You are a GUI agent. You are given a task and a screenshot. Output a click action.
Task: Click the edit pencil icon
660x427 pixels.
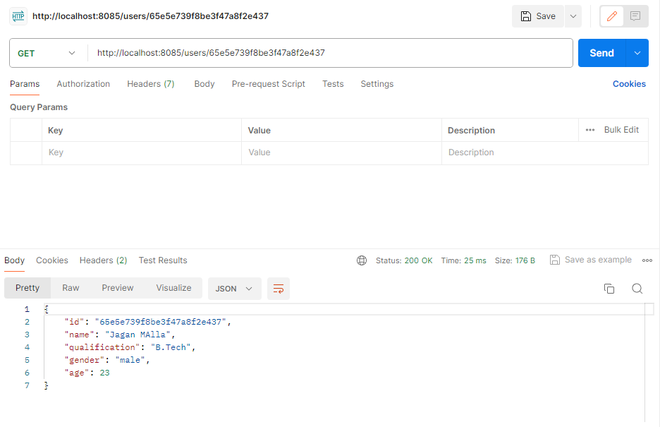[x=612, y=16]
